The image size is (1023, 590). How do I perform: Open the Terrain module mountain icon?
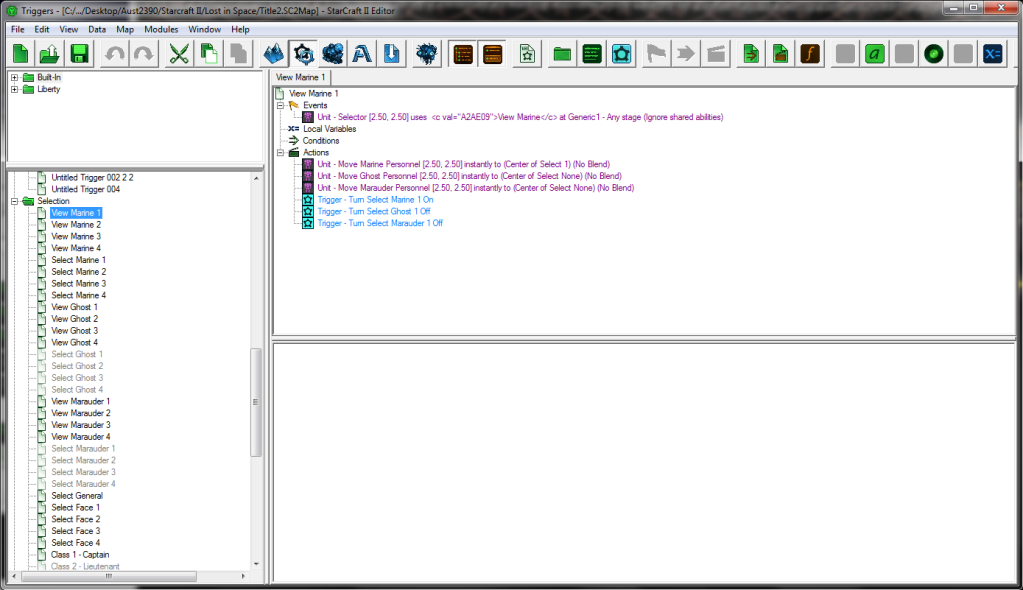273,54
